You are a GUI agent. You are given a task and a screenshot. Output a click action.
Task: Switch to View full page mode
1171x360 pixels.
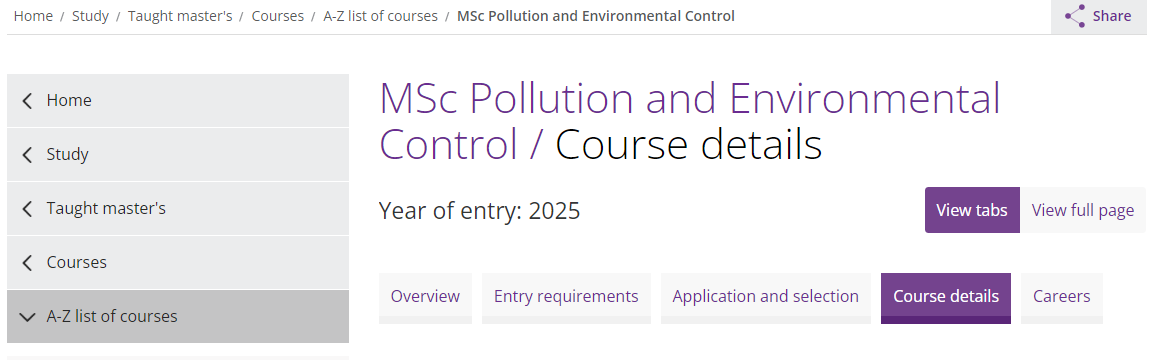(x=1082, y=210)
